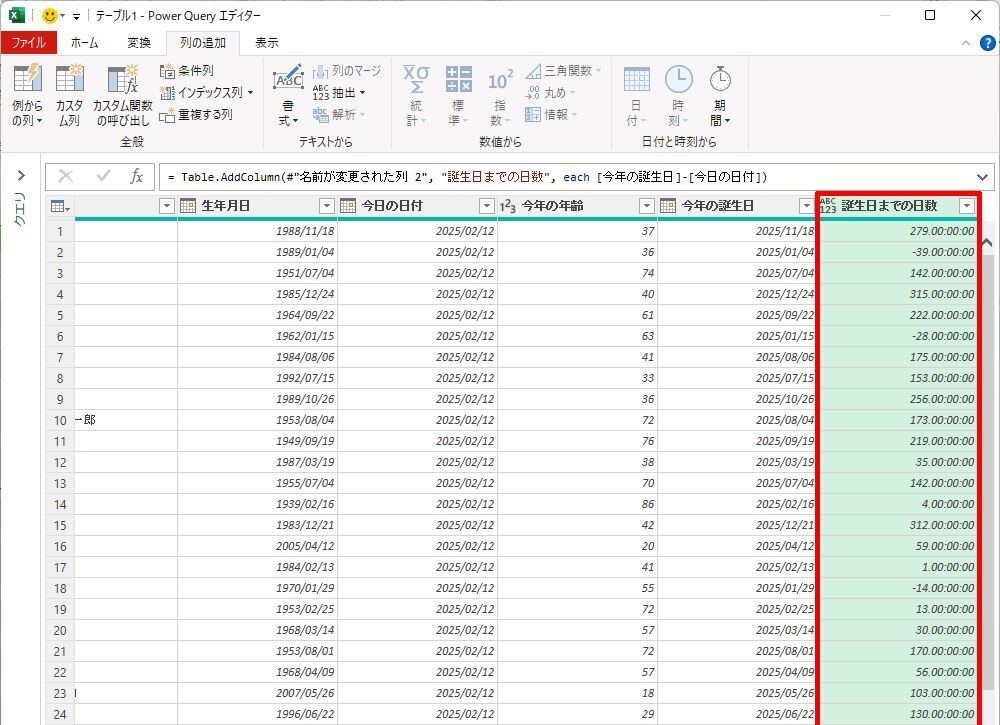Image resolution: width=1000 pixels, height=725 pixels.
Task: Select row number 10
Action: point(60,421)
